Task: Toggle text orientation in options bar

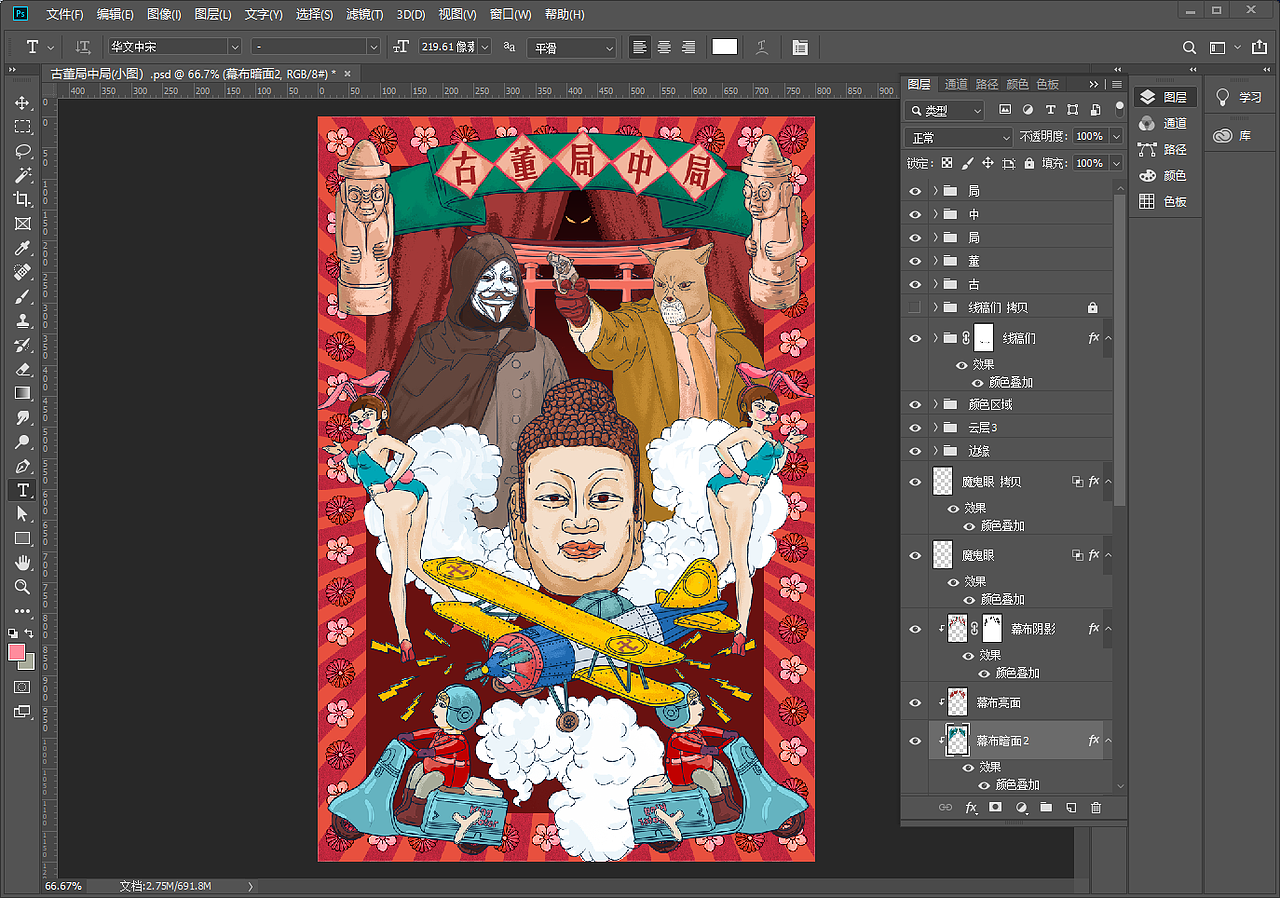Action: coord(83,47)
